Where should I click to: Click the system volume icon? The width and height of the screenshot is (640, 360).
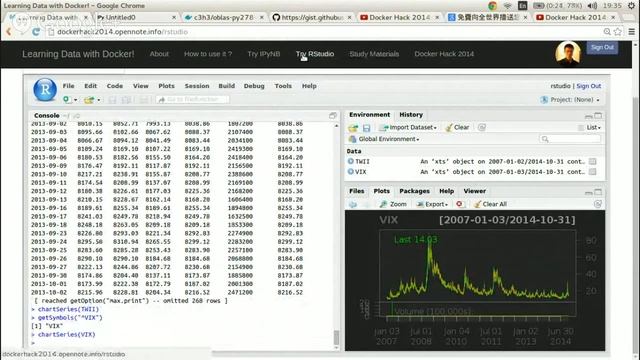tap(592, 6)
